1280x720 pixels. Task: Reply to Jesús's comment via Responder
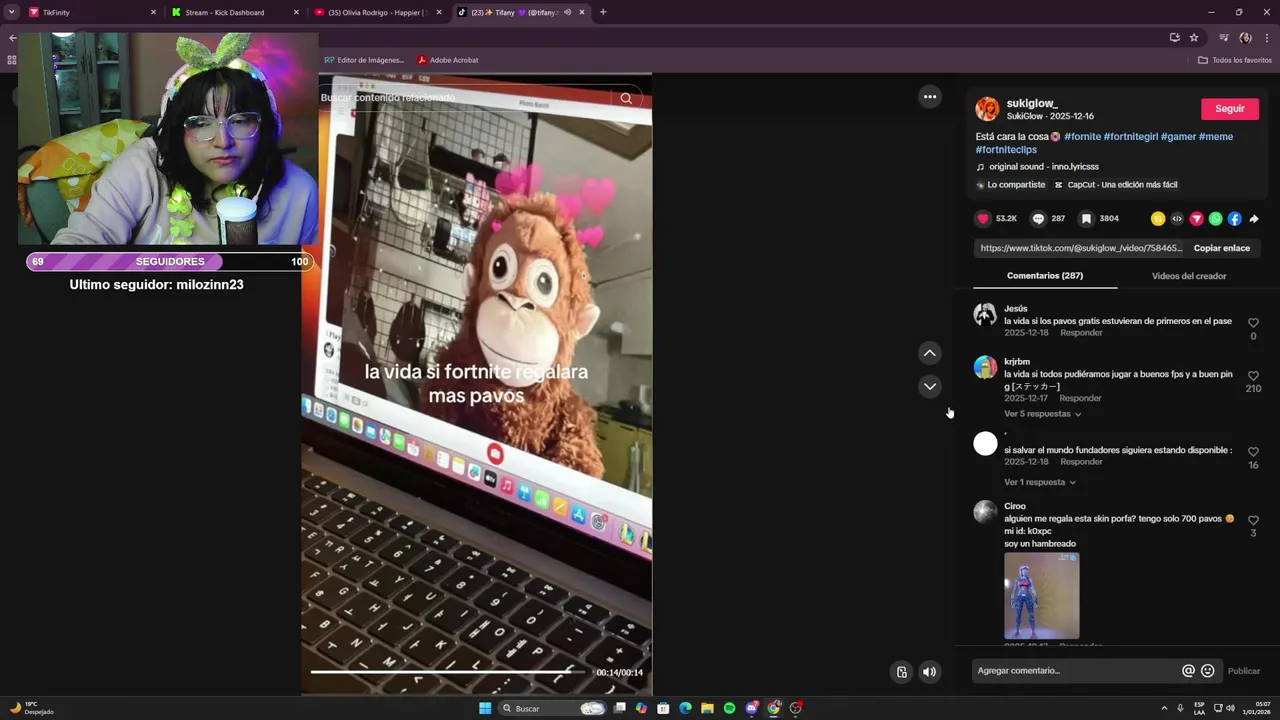[x=1081, y=333]
